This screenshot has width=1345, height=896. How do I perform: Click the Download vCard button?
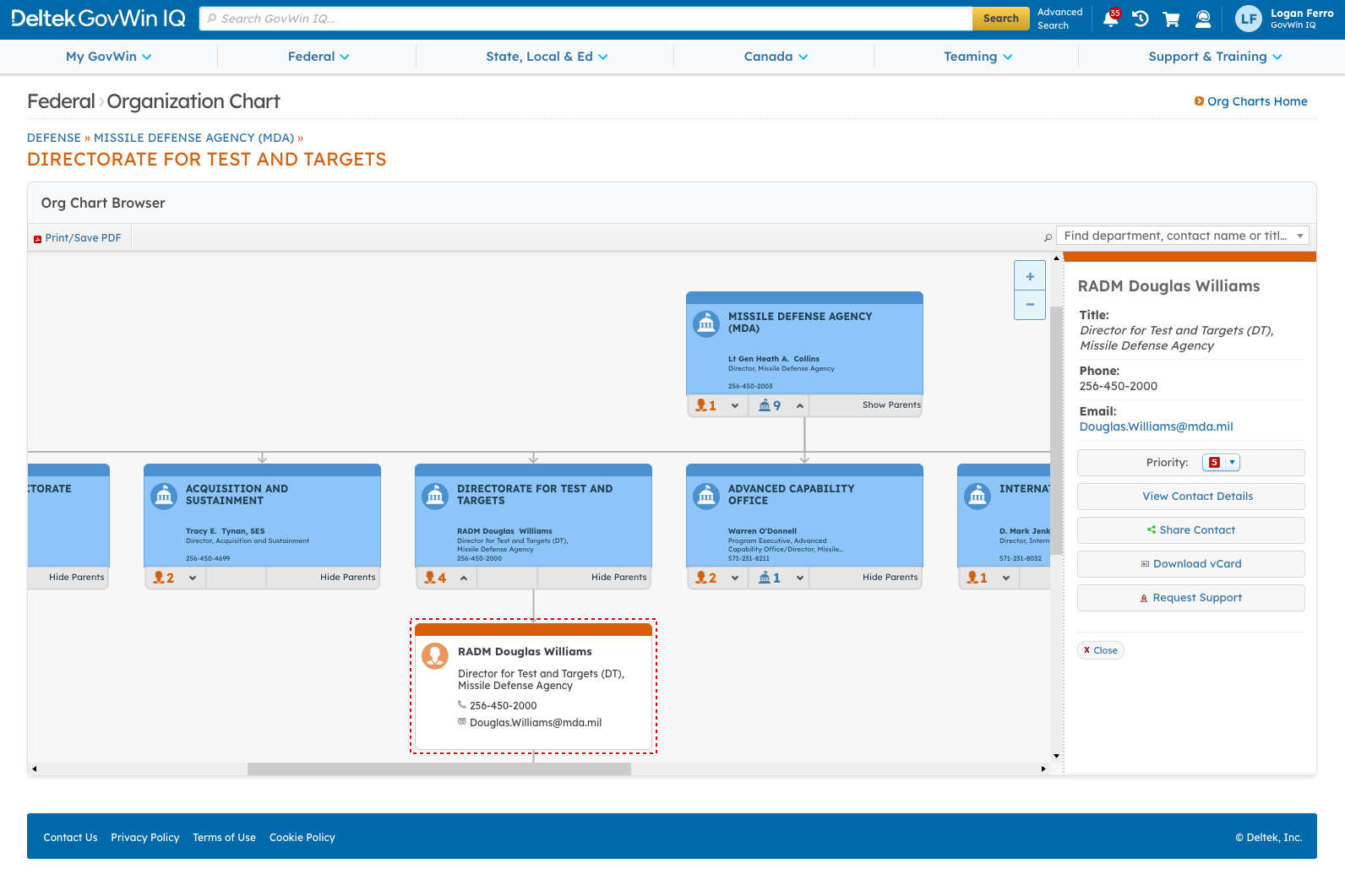pos(1191,564)
